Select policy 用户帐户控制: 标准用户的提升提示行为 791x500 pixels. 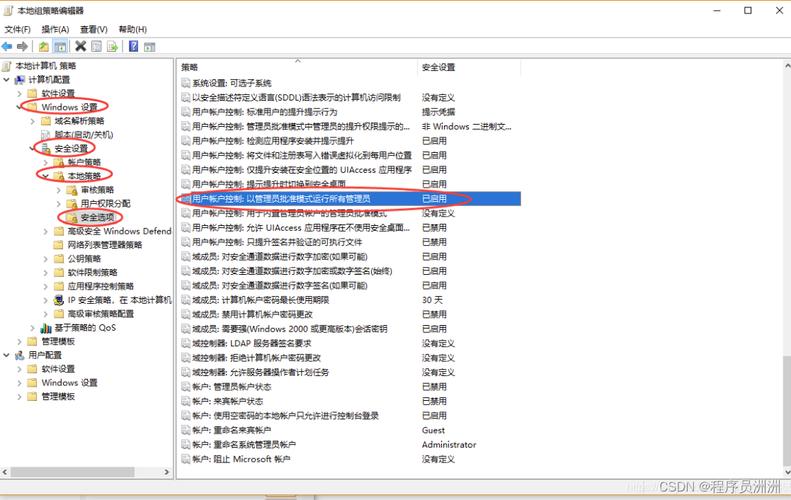point(264,112)
